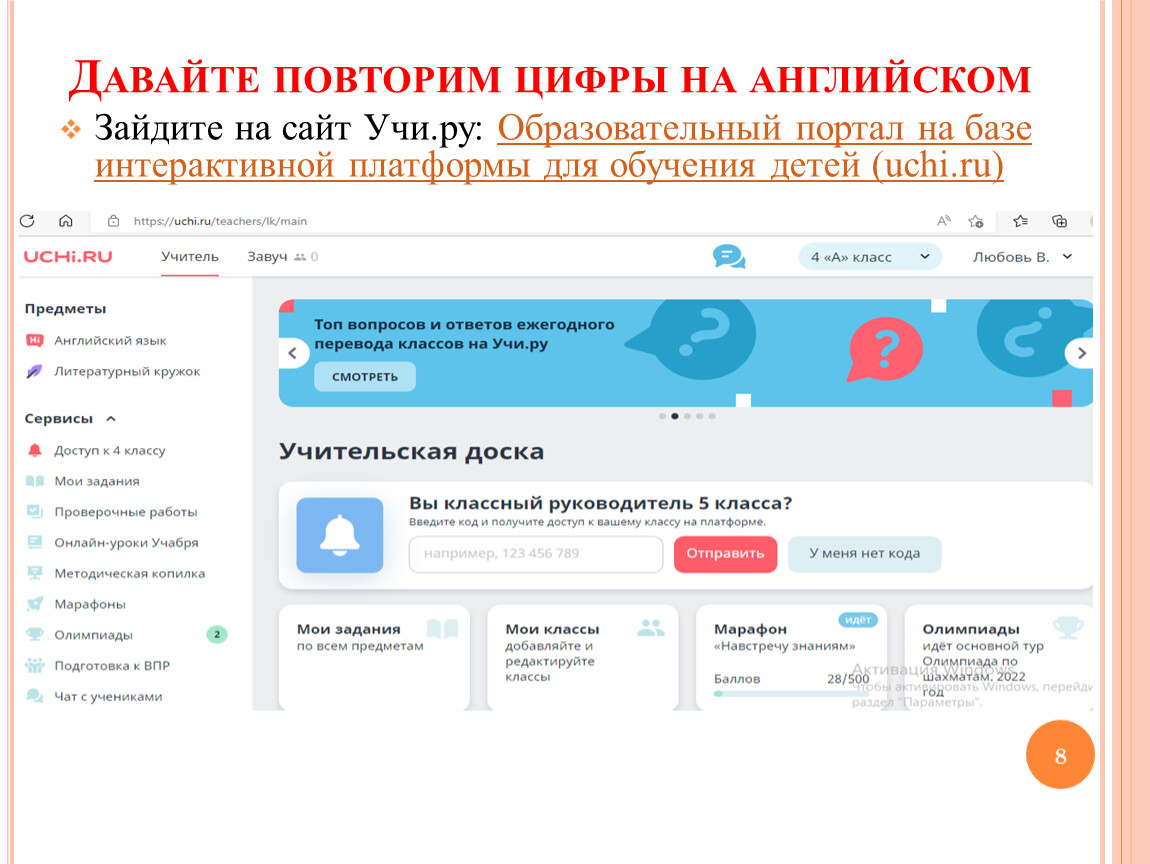
Task: Click the bell icon beside Доступ к 4 классу
Action: pos(34,450)
